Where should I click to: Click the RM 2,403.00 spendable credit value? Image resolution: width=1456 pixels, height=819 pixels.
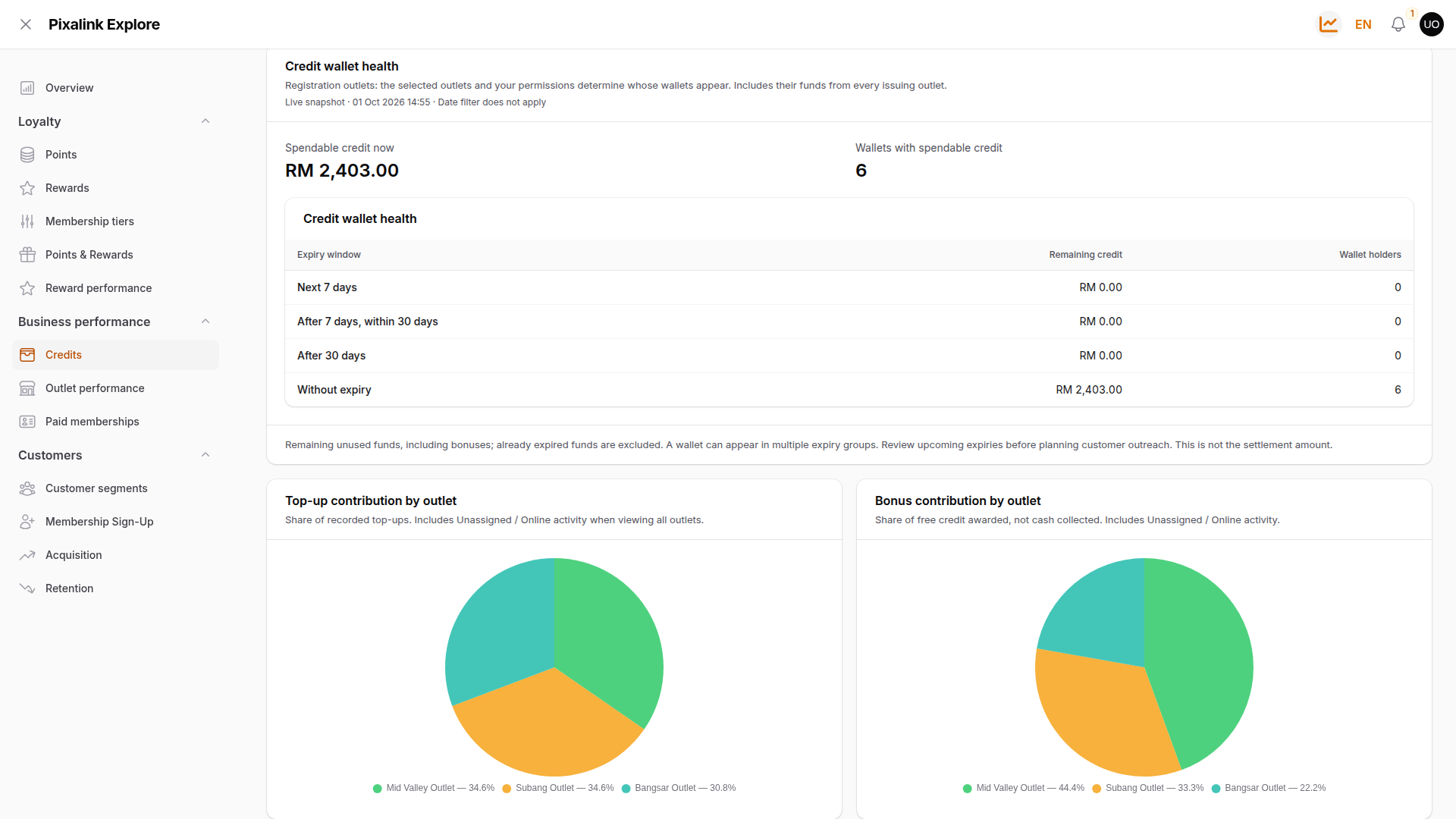coord(342,171)
